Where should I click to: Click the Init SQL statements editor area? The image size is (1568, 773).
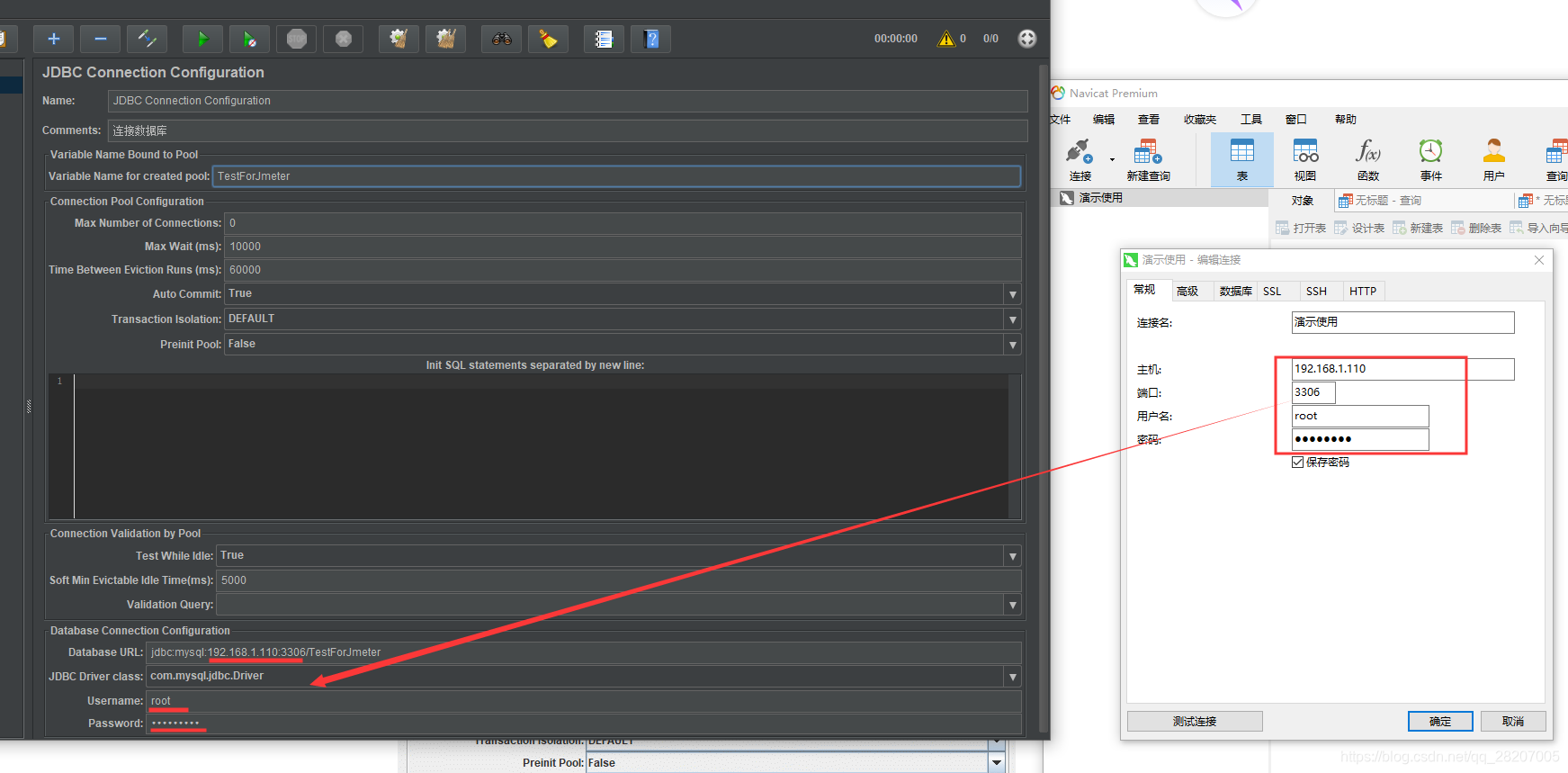[540, 447]
